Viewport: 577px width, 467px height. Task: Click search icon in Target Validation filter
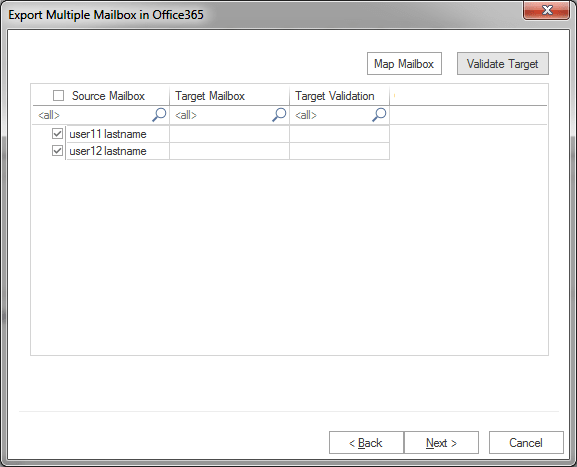coord(379,115)
